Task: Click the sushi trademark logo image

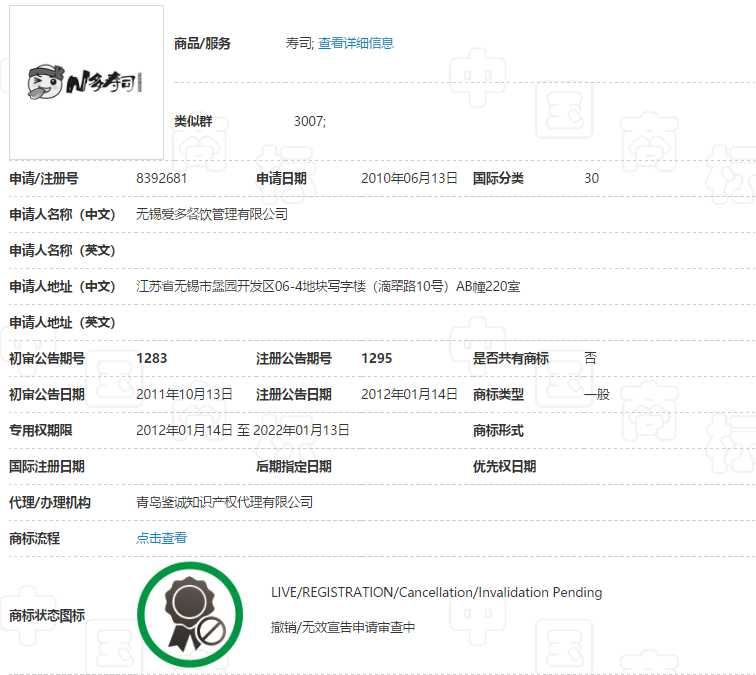Action: click(86, 82)
